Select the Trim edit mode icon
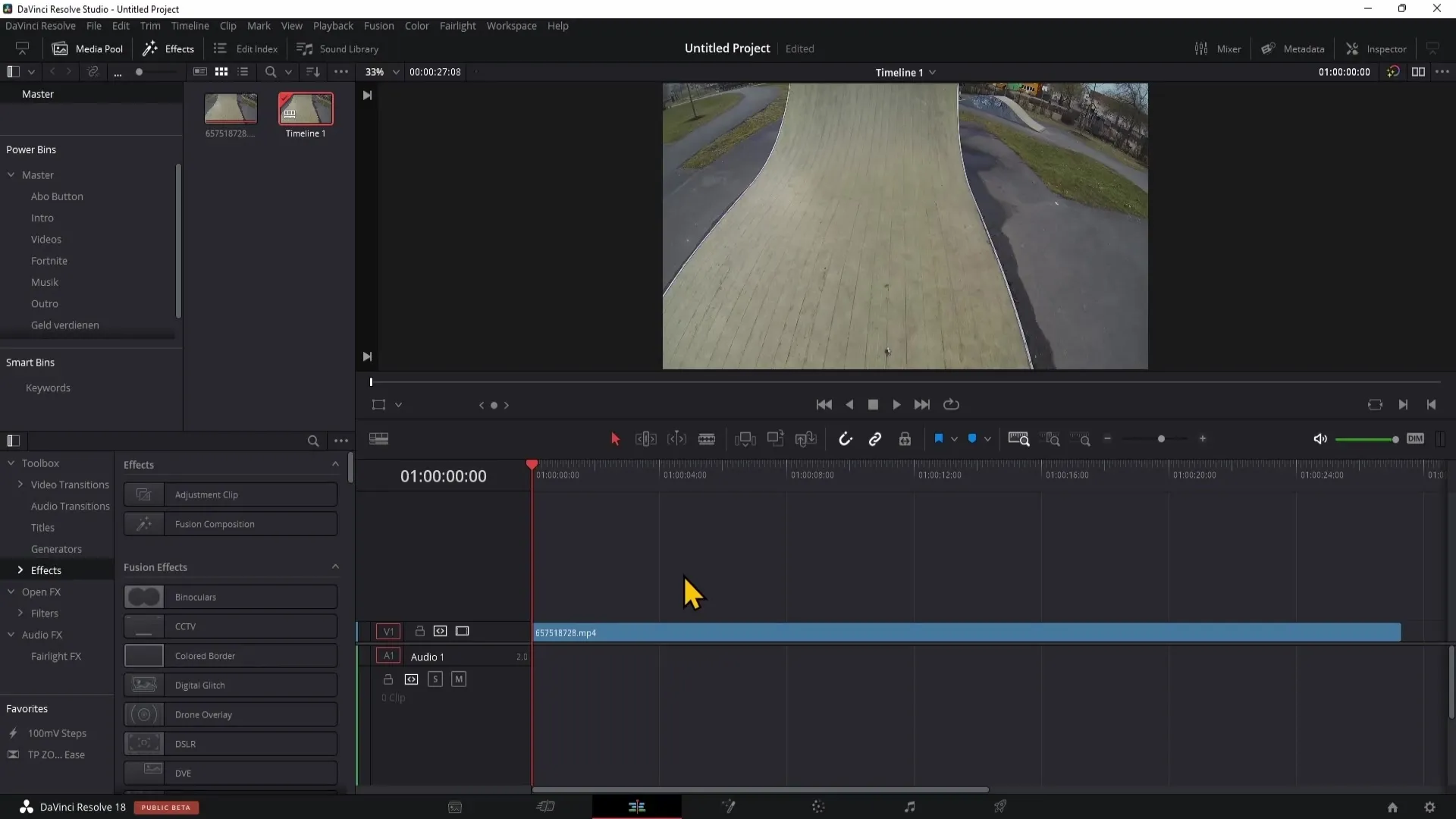Viewport: 1456px width, 819px height. tap(646, 440)
